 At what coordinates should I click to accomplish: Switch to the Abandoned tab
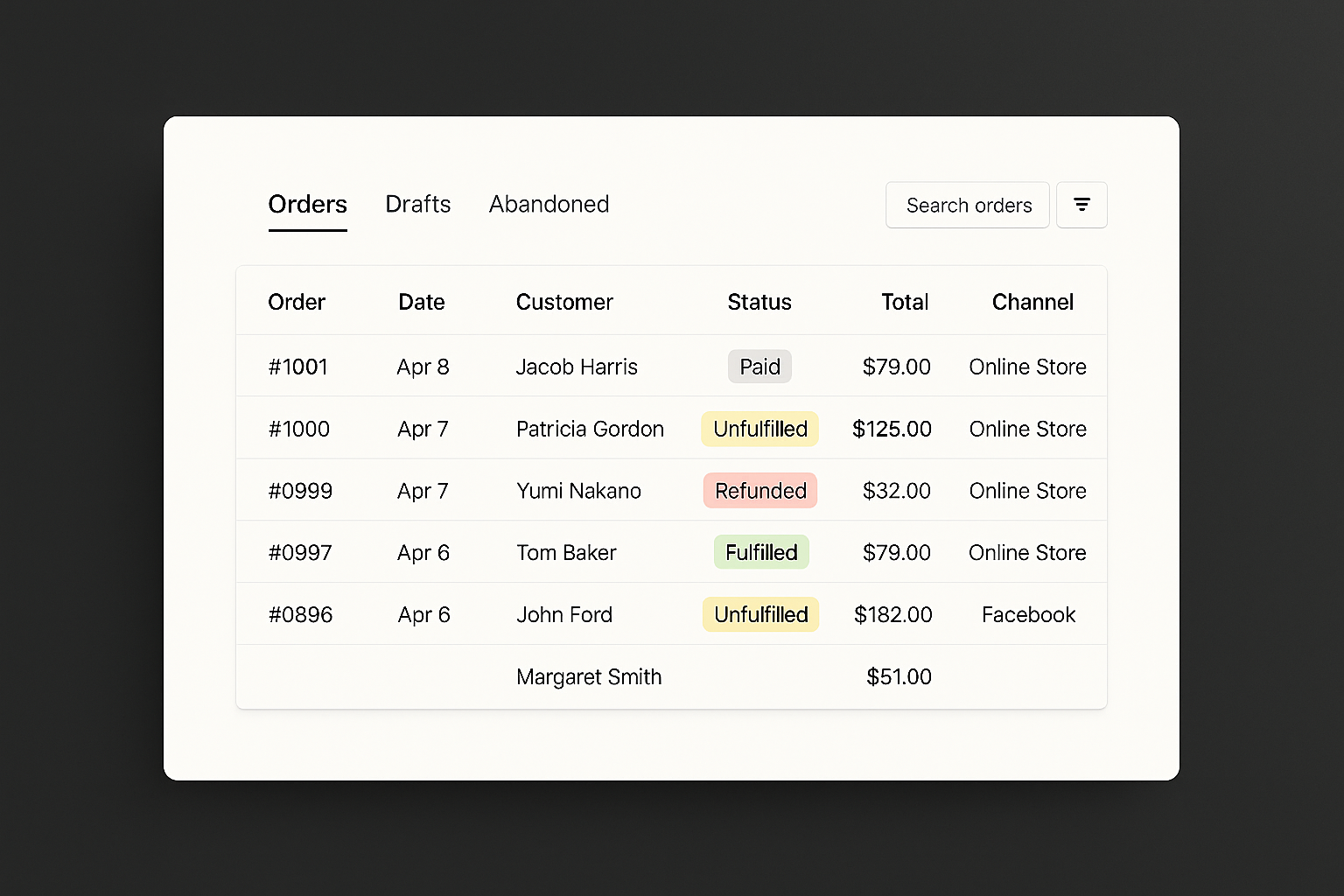(x=549, y=205)
